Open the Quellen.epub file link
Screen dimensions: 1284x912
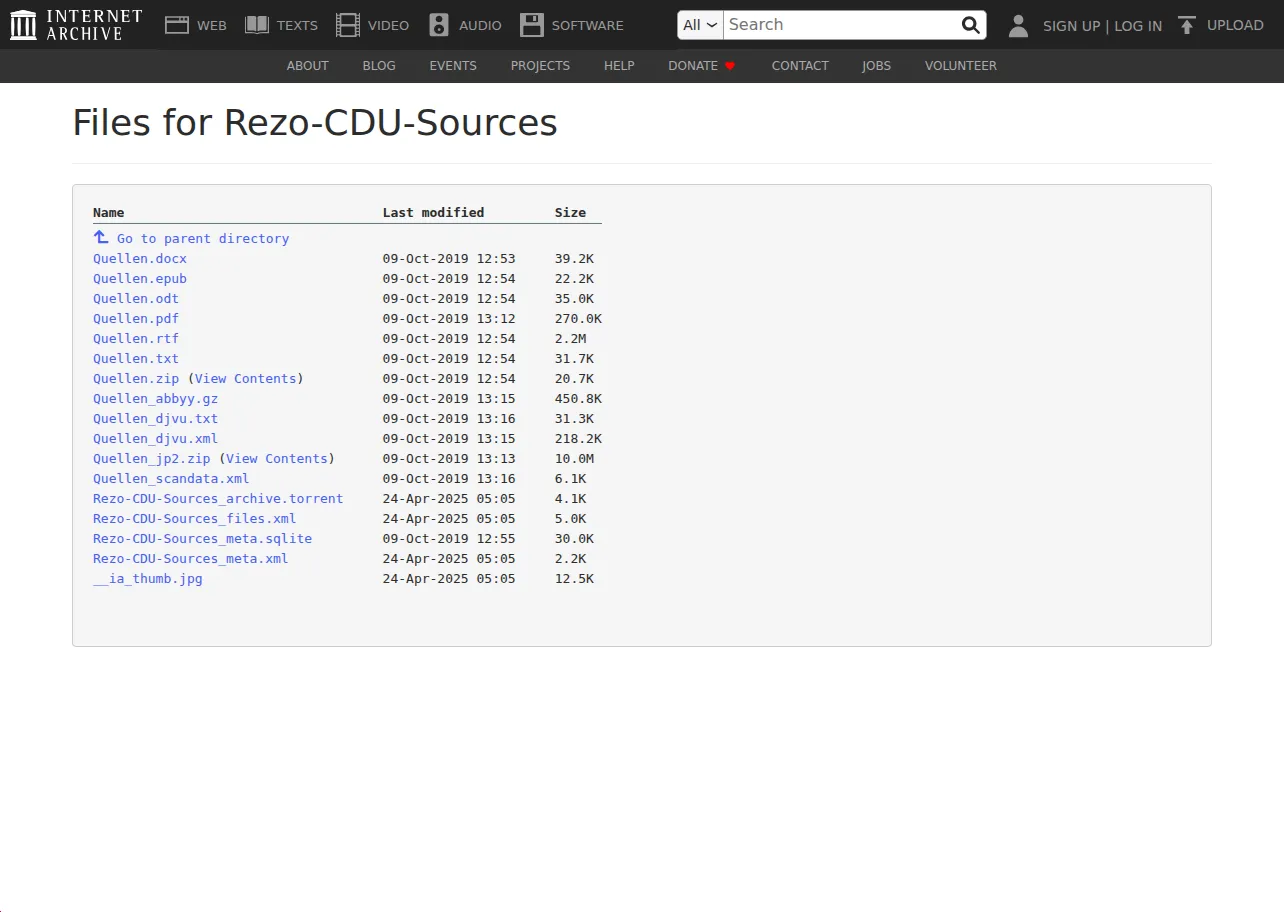tap(140, 279)
